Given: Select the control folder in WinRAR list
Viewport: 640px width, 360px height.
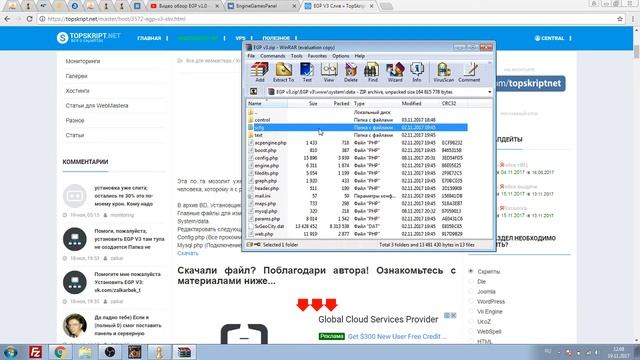Looking at the screenshot, I should [x=357, y=120].
